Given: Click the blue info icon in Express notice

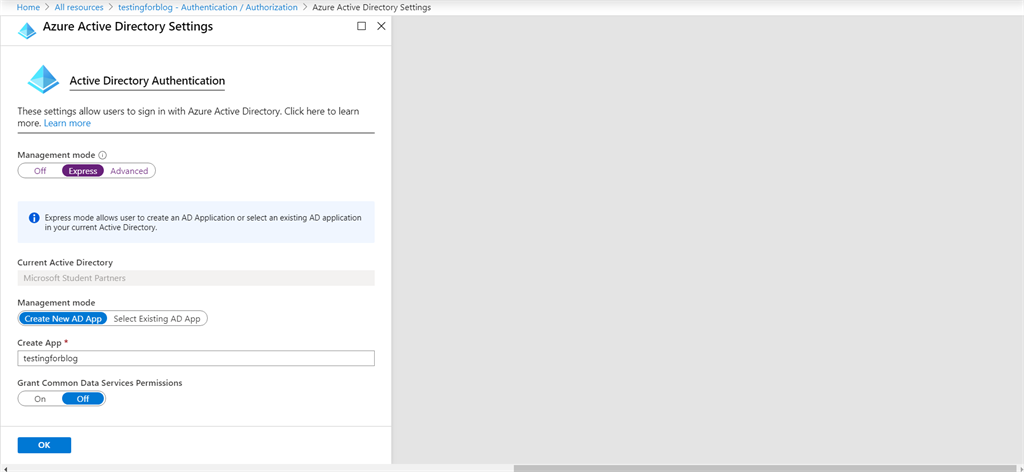Looking at the screenshot, I should click(34, 217).
